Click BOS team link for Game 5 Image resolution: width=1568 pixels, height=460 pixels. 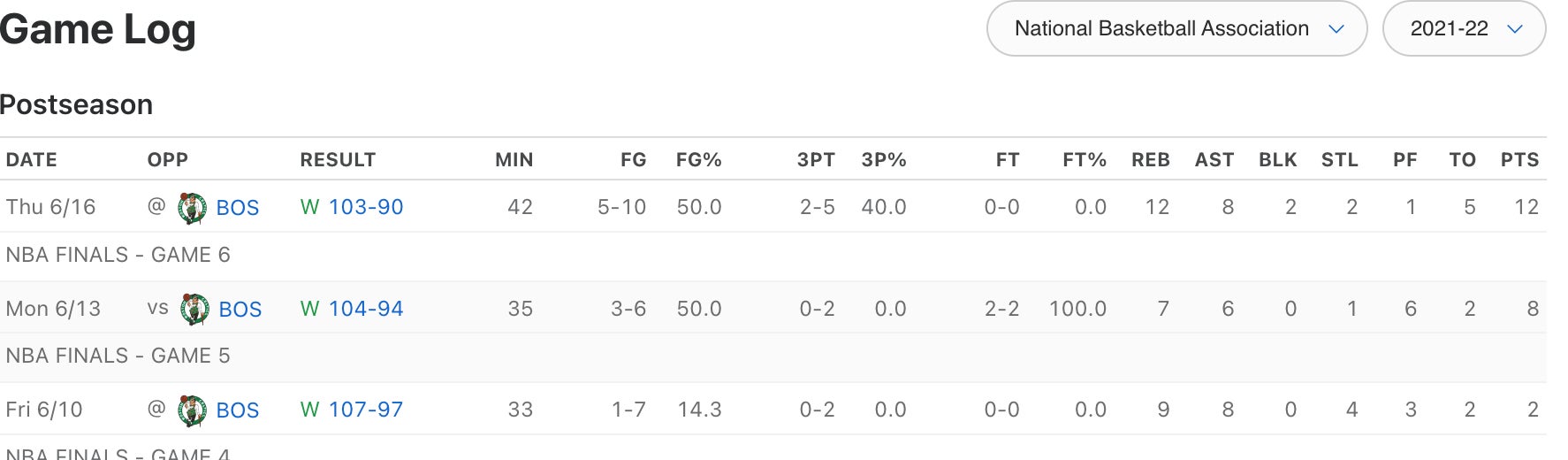(x=240, y=310)
